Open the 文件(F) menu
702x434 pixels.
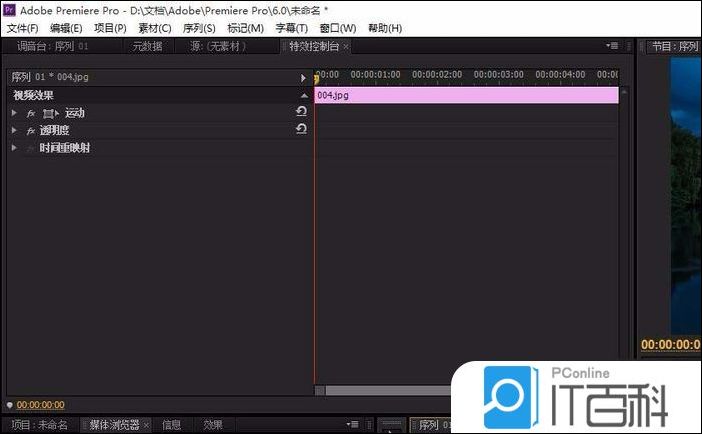coord(22,28)
